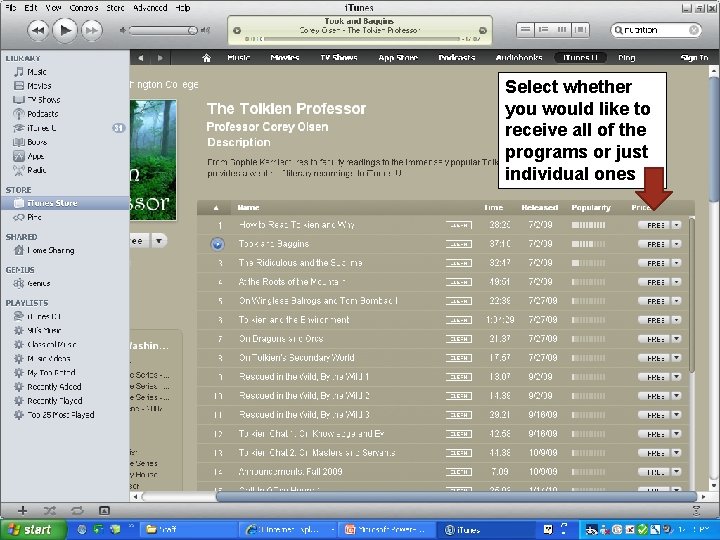720x540 pixels.
Task: Open the Audiobooks store tab
Action: pyautogui.click(x=519, y=58)
